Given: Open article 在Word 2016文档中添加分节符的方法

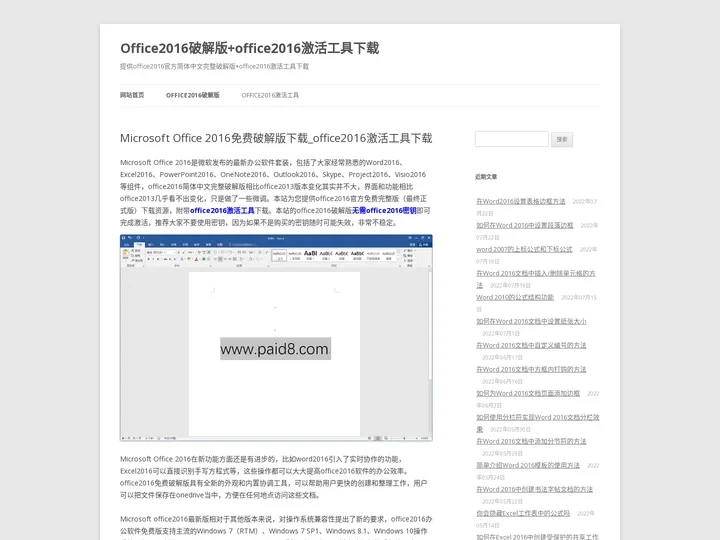Looking at the screenshot, I should click(x=531, y=441).
